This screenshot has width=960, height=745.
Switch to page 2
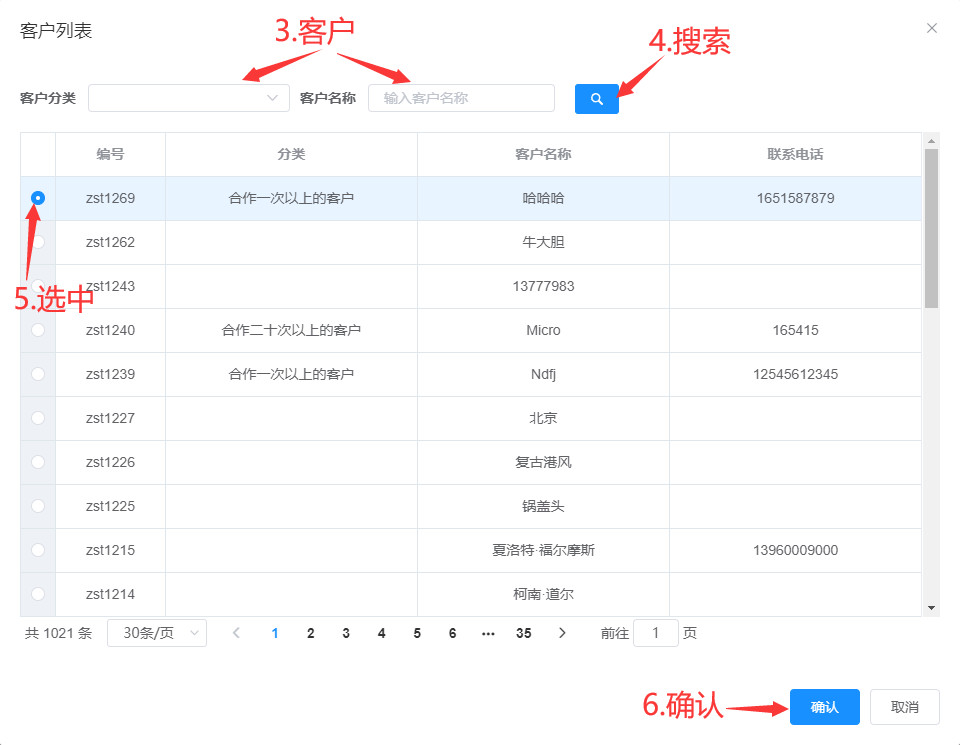pyautogui.click(x=311, y=633)
